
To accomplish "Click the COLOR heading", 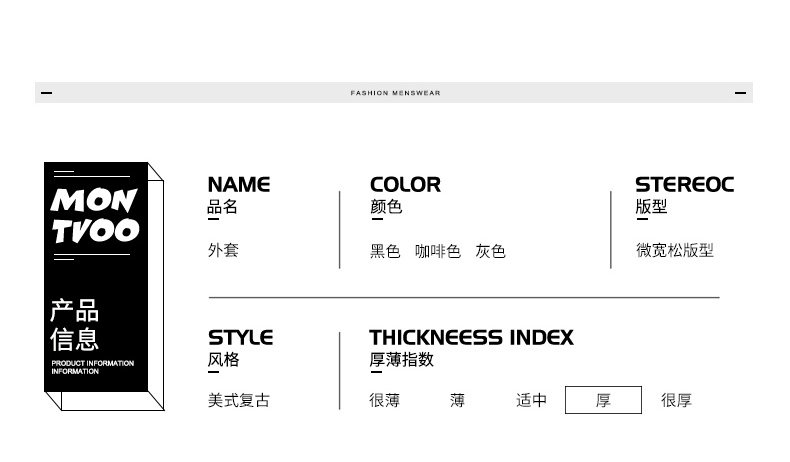I will pyautogui.click(x=405, y=185).
